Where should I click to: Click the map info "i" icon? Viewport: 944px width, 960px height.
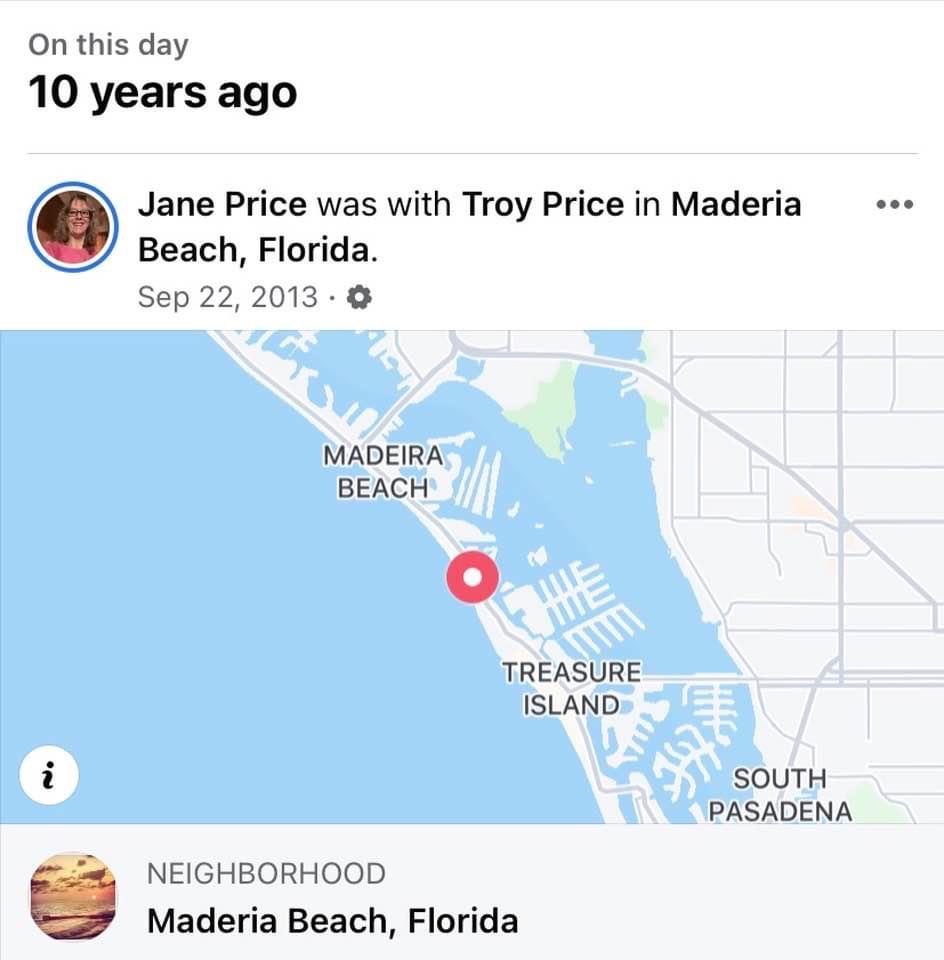pos(48,773)
